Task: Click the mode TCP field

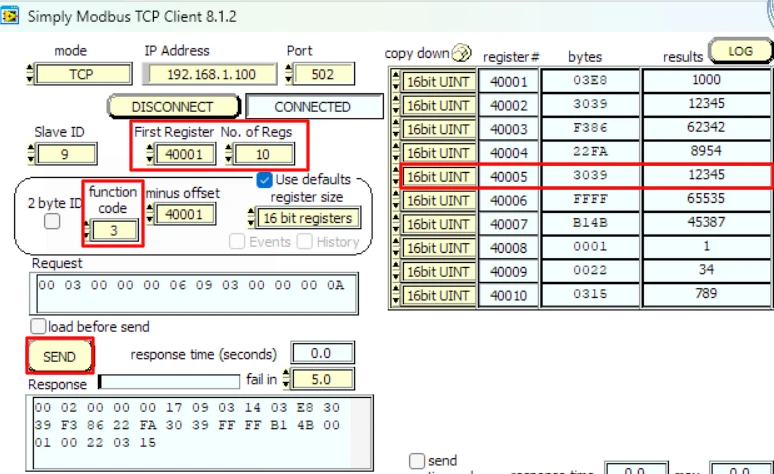Action: [x=82, y=74]
